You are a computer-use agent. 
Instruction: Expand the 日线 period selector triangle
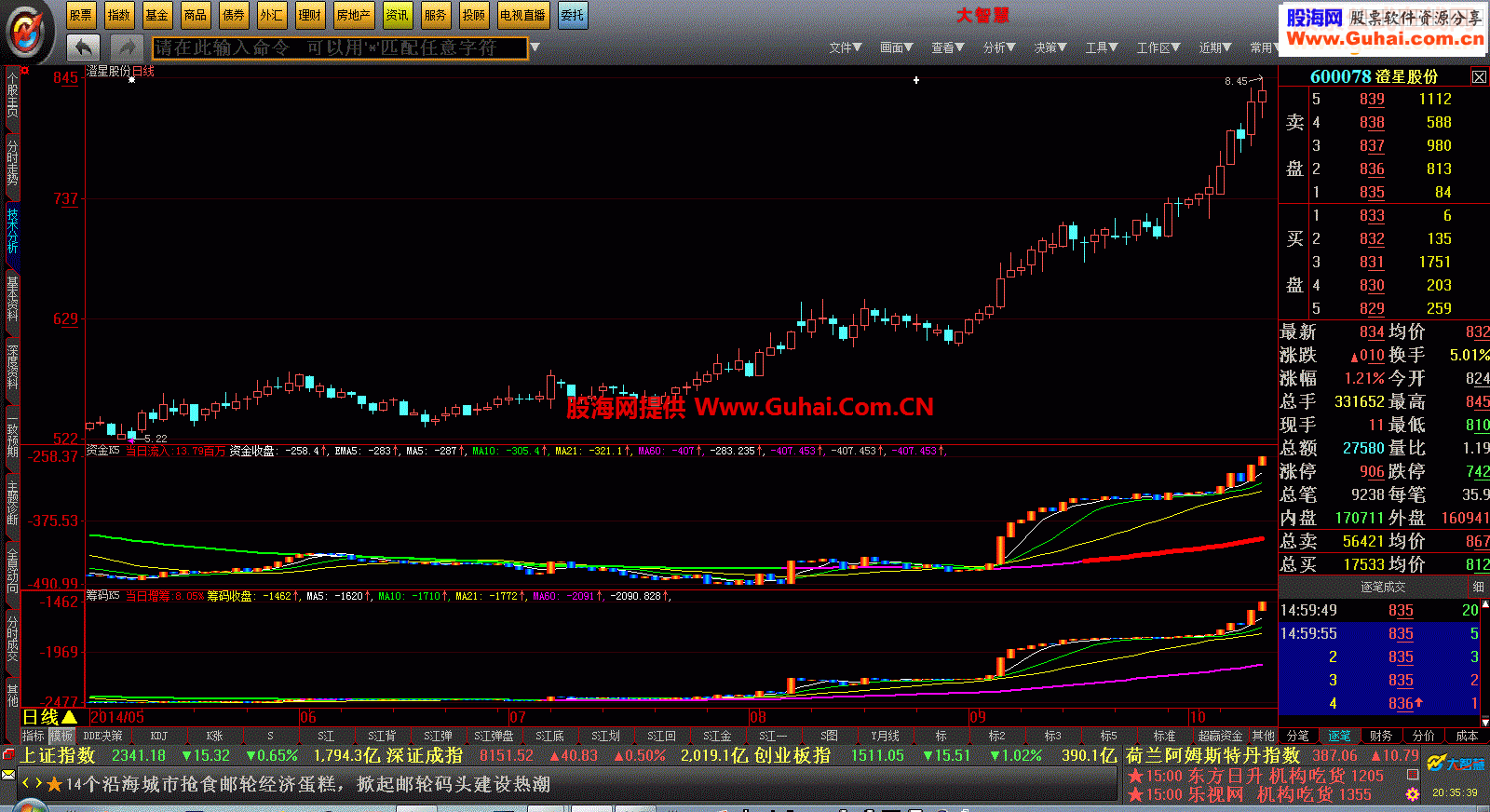(69, 717)
